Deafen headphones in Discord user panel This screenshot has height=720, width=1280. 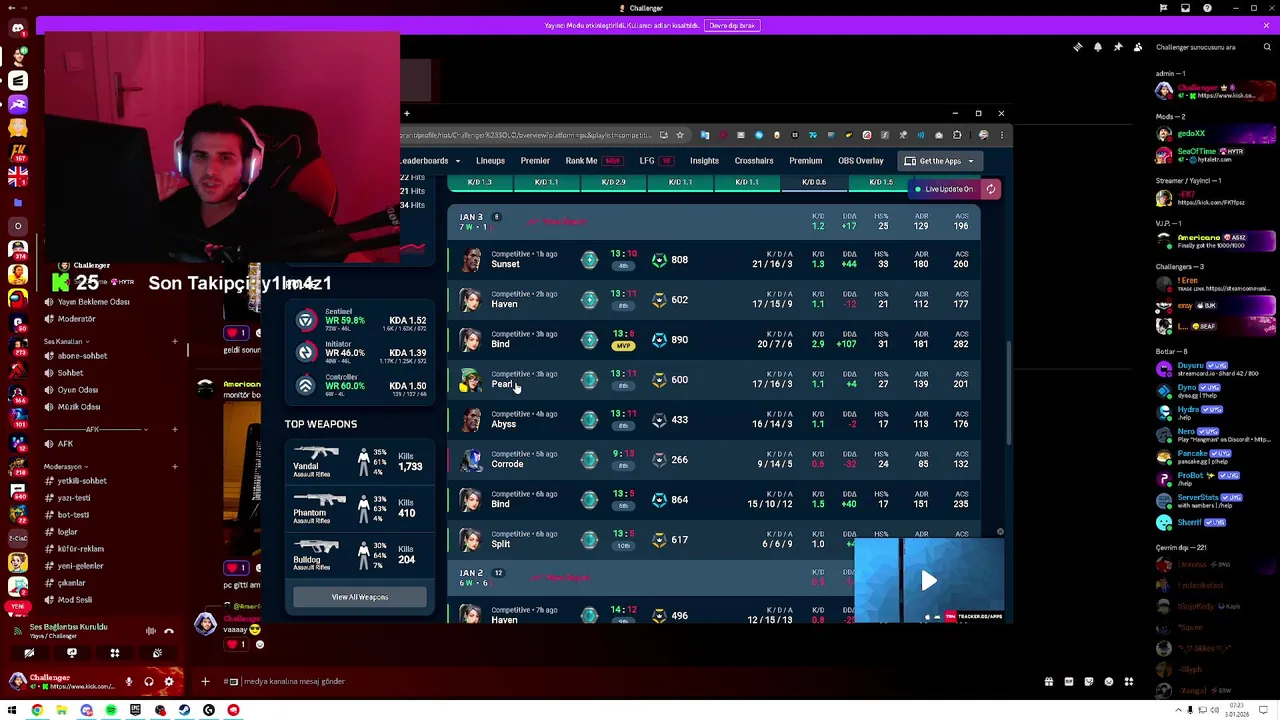coord(148,682)
